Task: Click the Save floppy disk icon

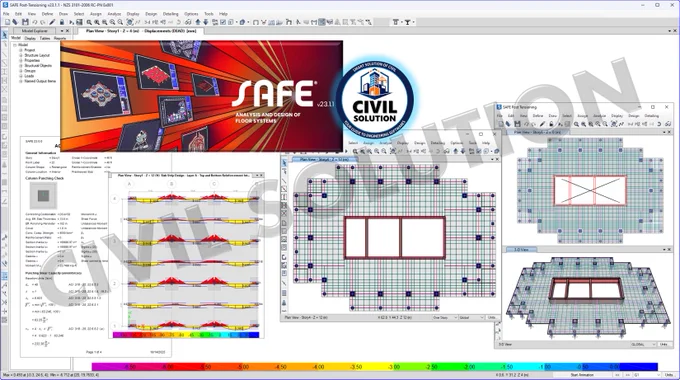Action: (x=25, y=22)
